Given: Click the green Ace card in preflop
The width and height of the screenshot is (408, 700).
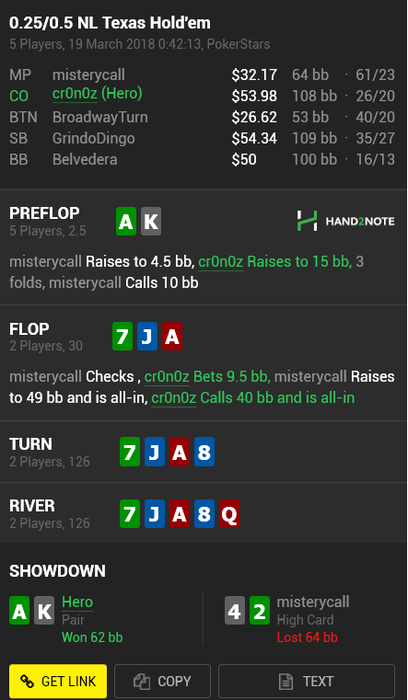Looking at the screenshot, I should (x=126, y=221).
